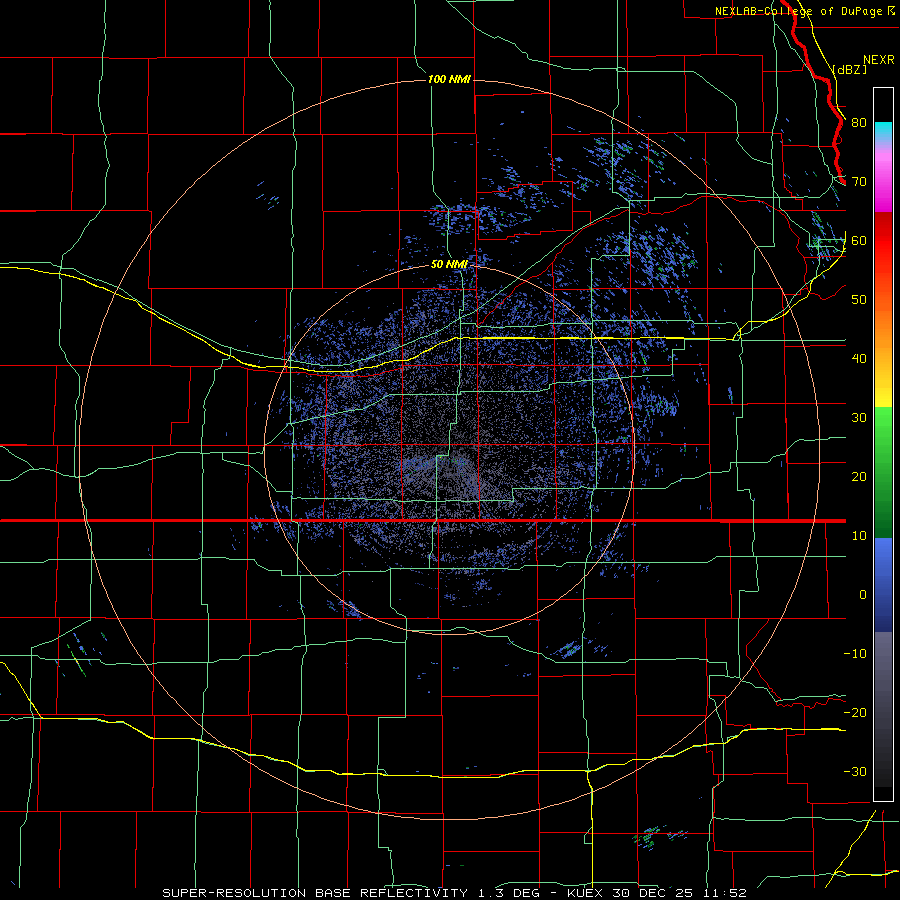Click the cyan segment at top of color bar
900x900 pixels.
[x=883, y=132]
